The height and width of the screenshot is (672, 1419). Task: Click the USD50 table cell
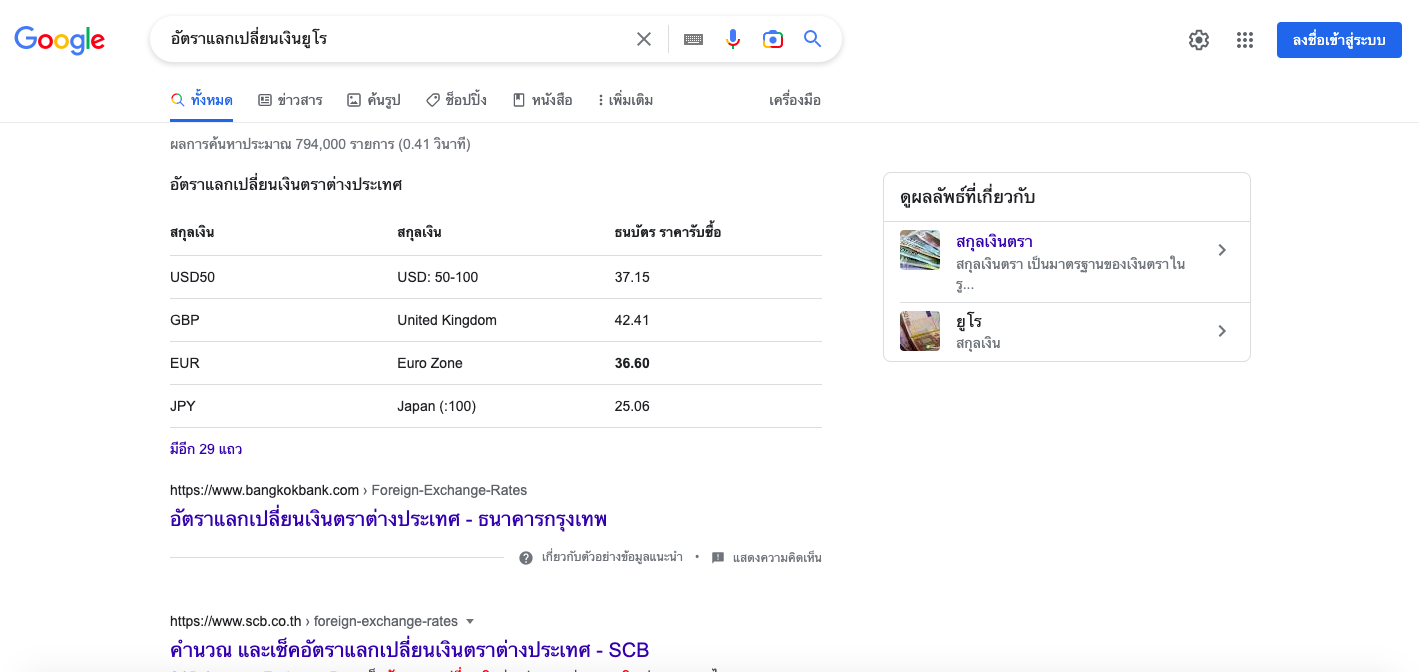[x=192, y=277]
